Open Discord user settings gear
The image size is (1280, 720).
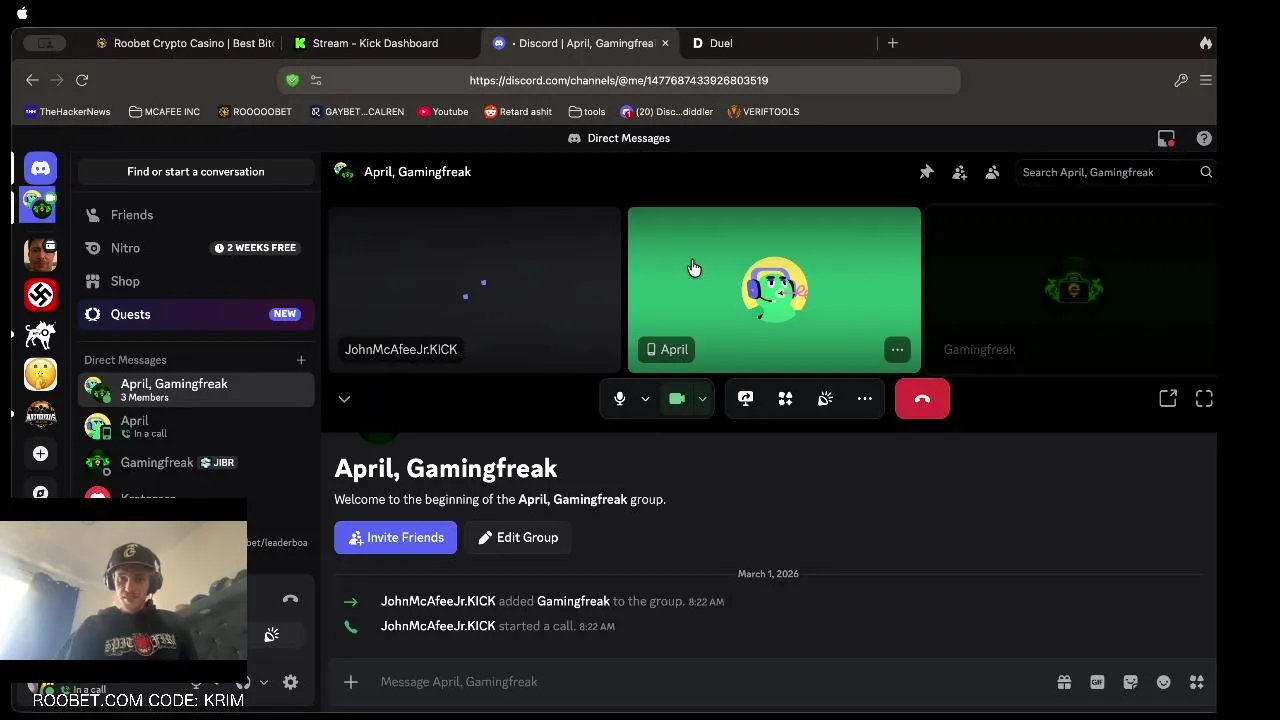tap(290, 682)
